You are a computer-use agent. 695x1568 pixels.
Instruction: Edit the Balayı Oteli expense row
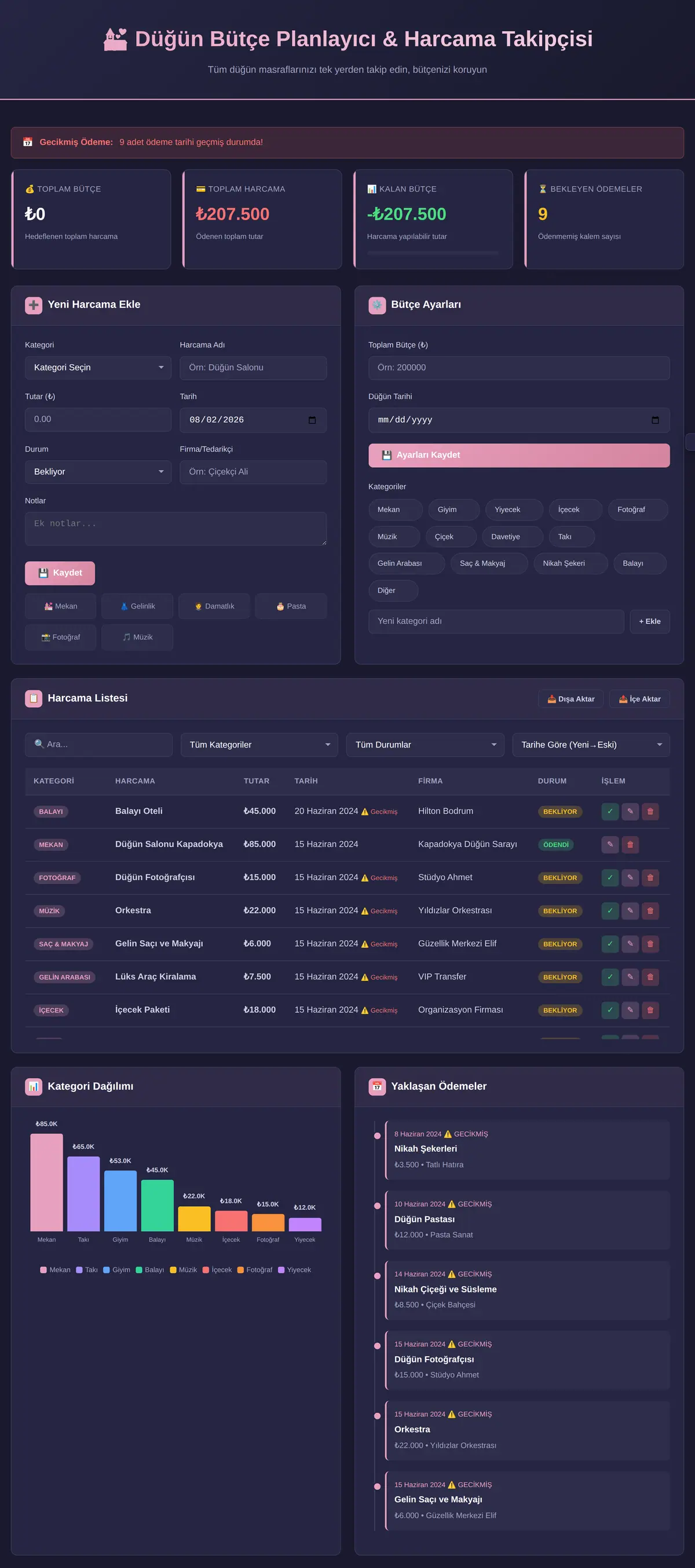(630, 811)
